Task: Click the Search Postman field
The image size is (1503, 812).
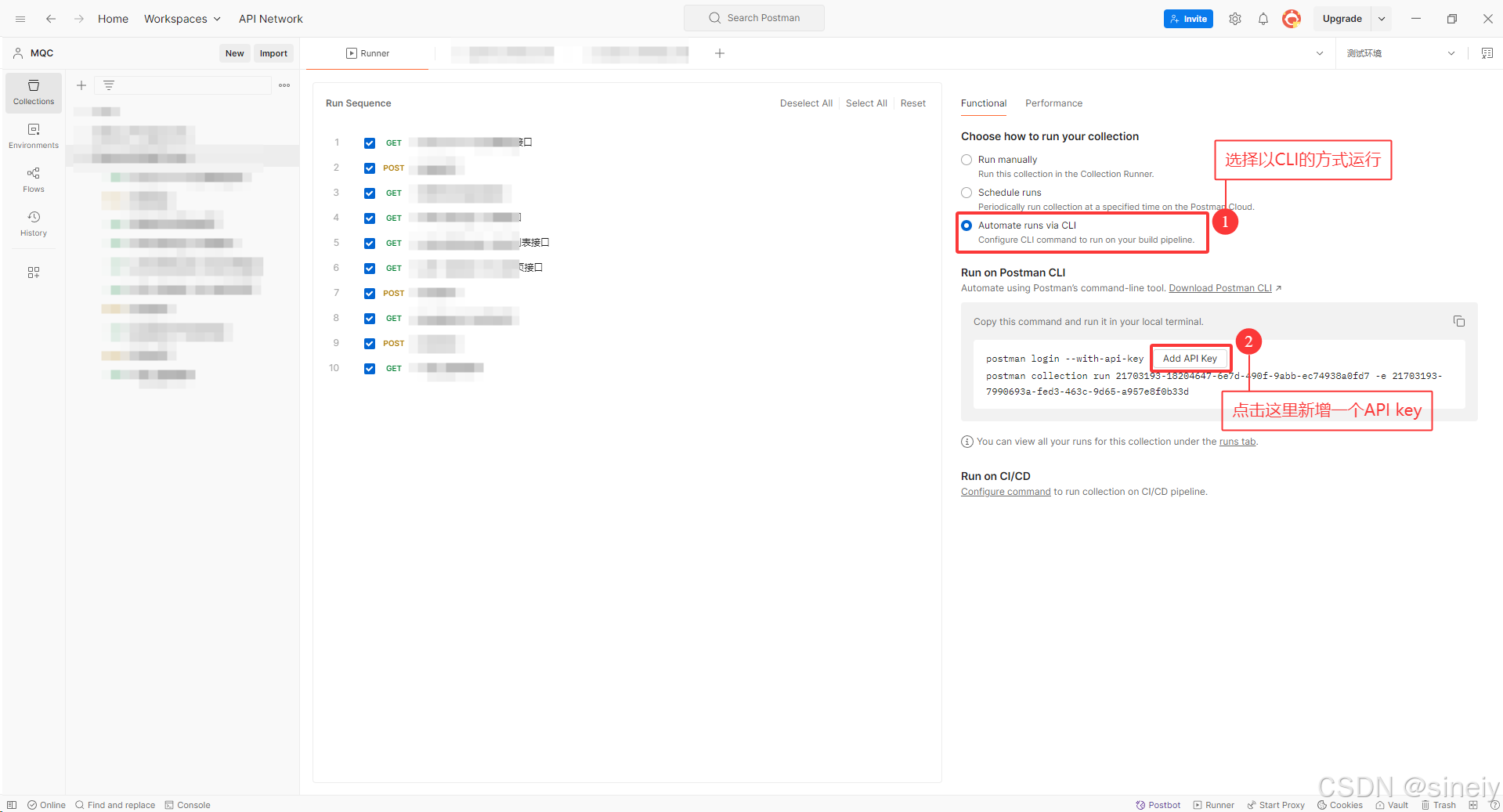Action: 754,18
